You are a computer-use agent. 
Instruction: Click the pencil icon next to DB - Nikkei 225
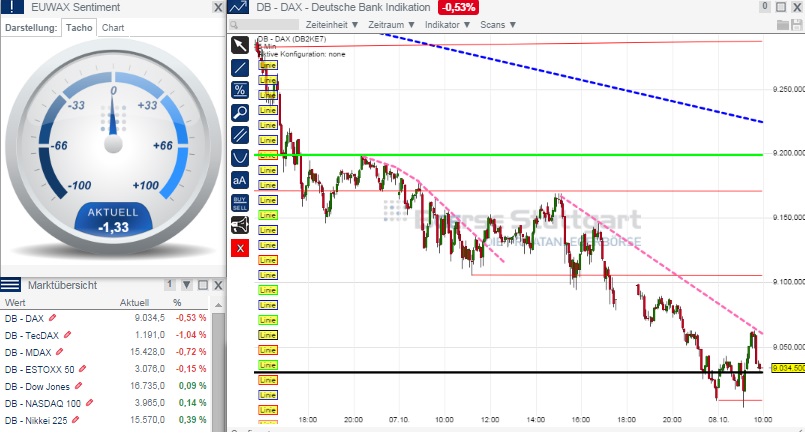pyautogui.click(x=75, y=420)
